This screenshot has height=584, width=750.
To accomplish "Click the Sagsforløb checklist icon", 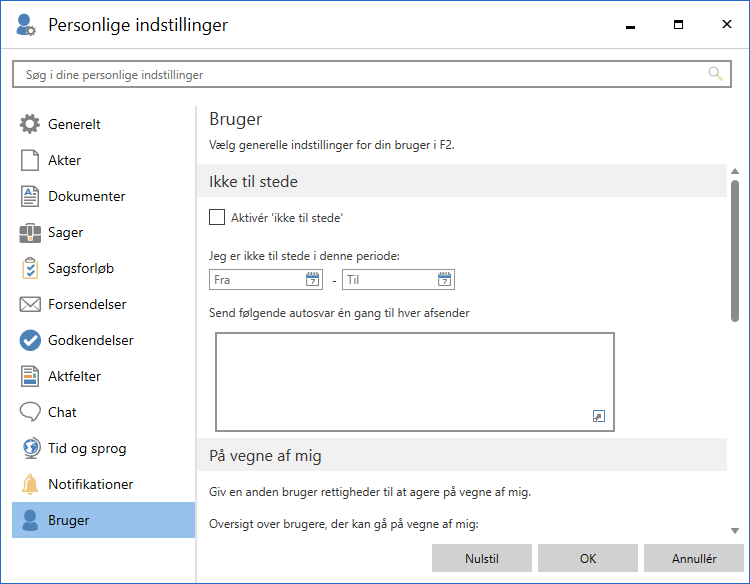I will click(31, 269).
